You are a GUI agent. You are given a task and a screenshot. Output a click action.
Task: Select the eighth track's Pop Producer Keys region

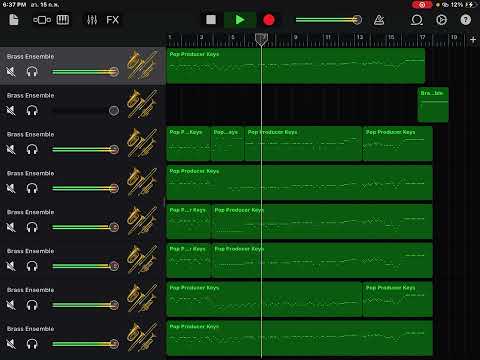(x=299, y=338)
